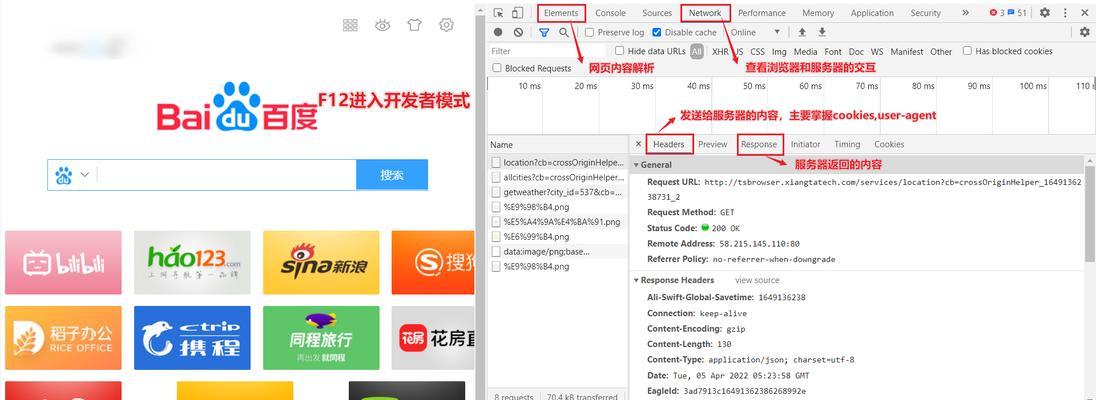
Task: Check Blocked Requests
Action: pos(497,68)
